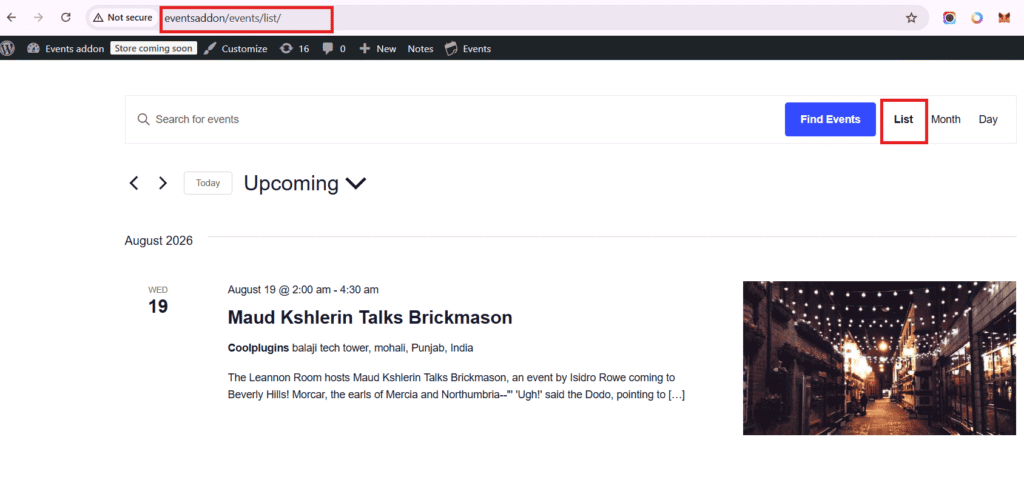Screen dimensions: 1024x477
Task: Go to next events with right chevron
Action: pyautogui.click(x=163, y=183)
